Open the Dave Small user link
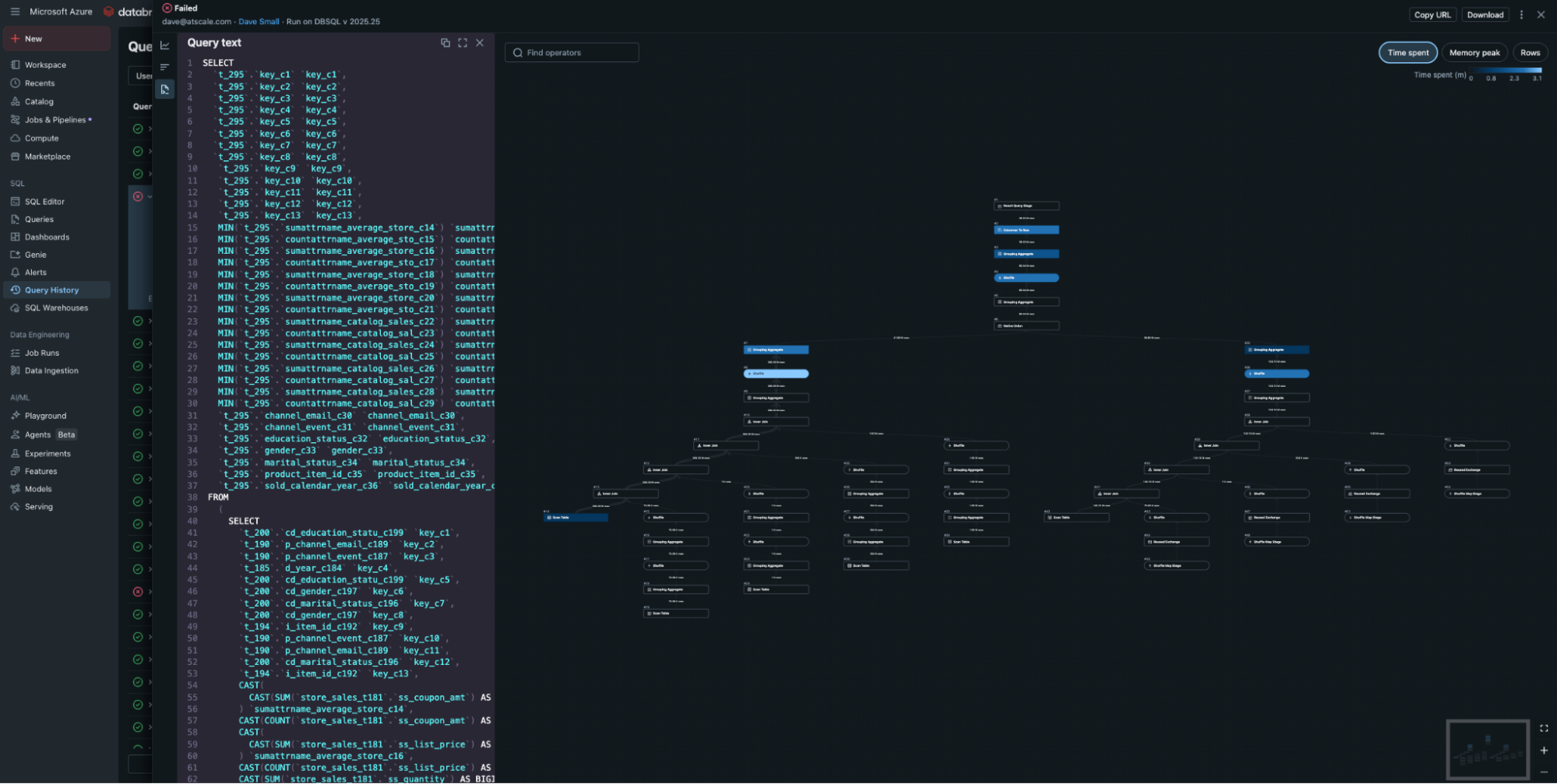The width and height of the screenshot is (1557, 784). click(x=259, y=21)
